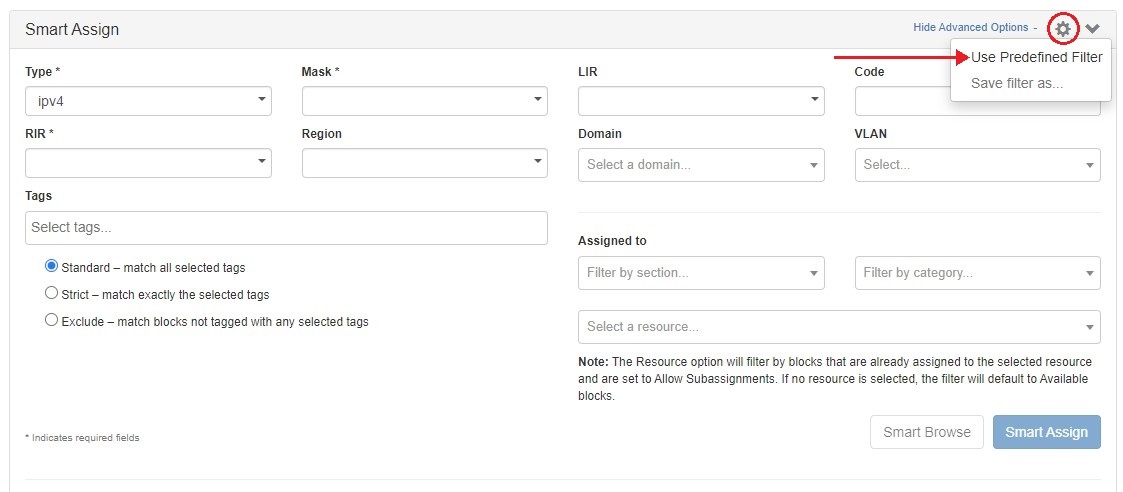Open the Region dropdown
Viewport: 1123px width, 492px height.
(x=424, y=163)
